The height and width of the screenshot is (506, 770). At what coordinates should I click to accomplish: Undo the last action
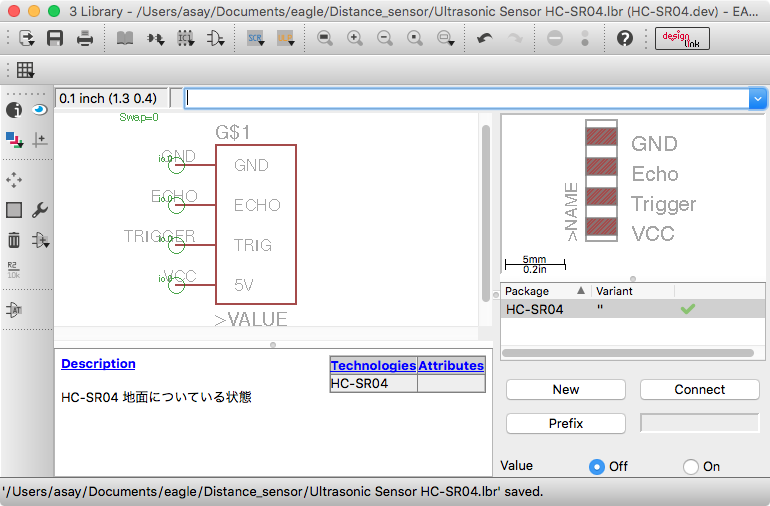point(485,38)
